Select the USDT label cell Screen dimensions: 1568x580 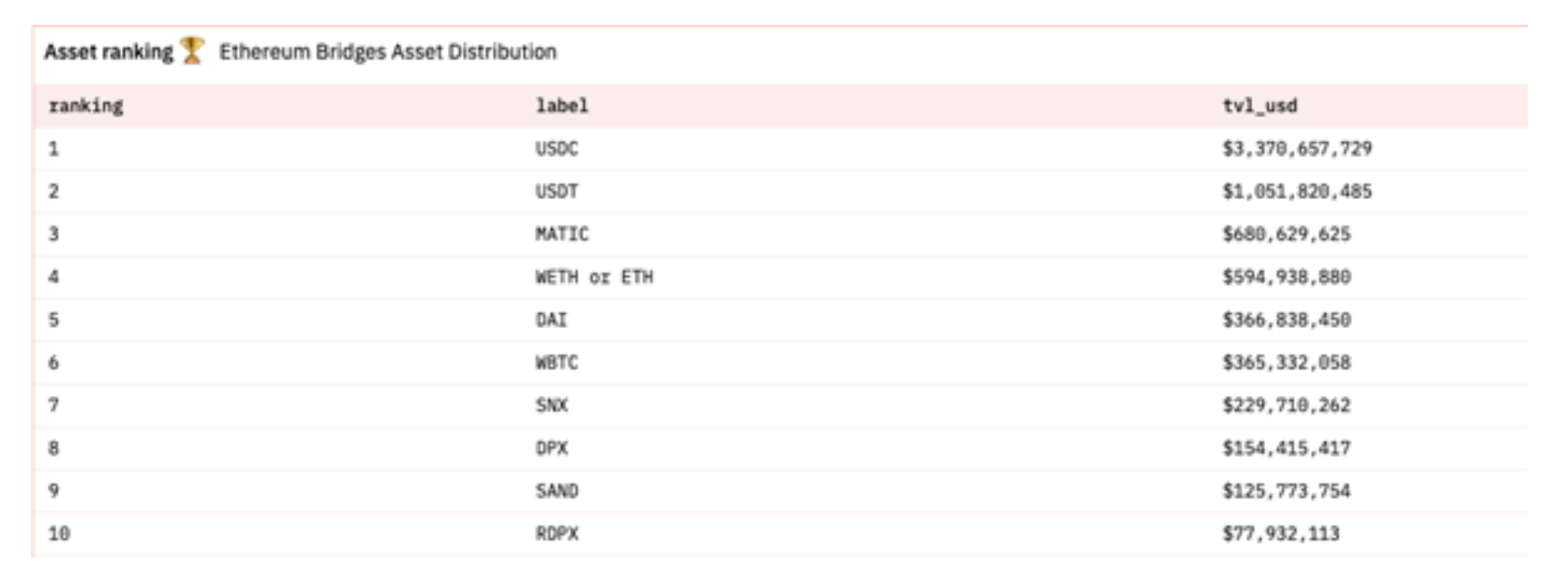click(x=557, y=191)
